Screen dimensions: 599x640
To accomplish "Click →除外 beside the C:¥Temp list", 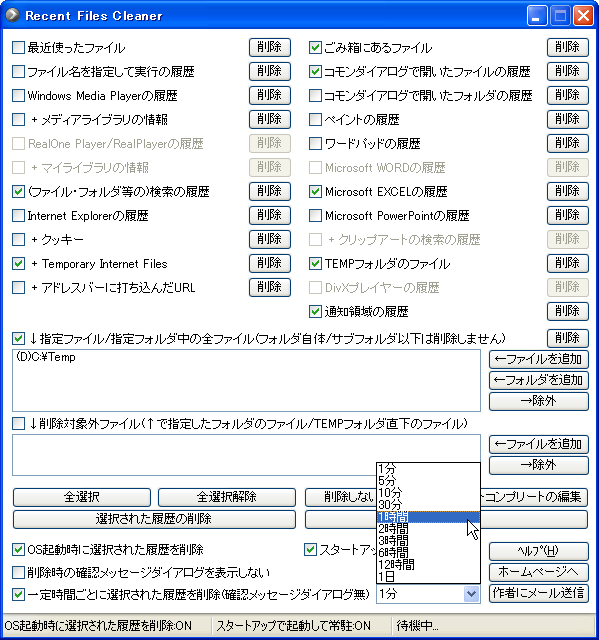I will pyautogui.click(x=539, y=401).
